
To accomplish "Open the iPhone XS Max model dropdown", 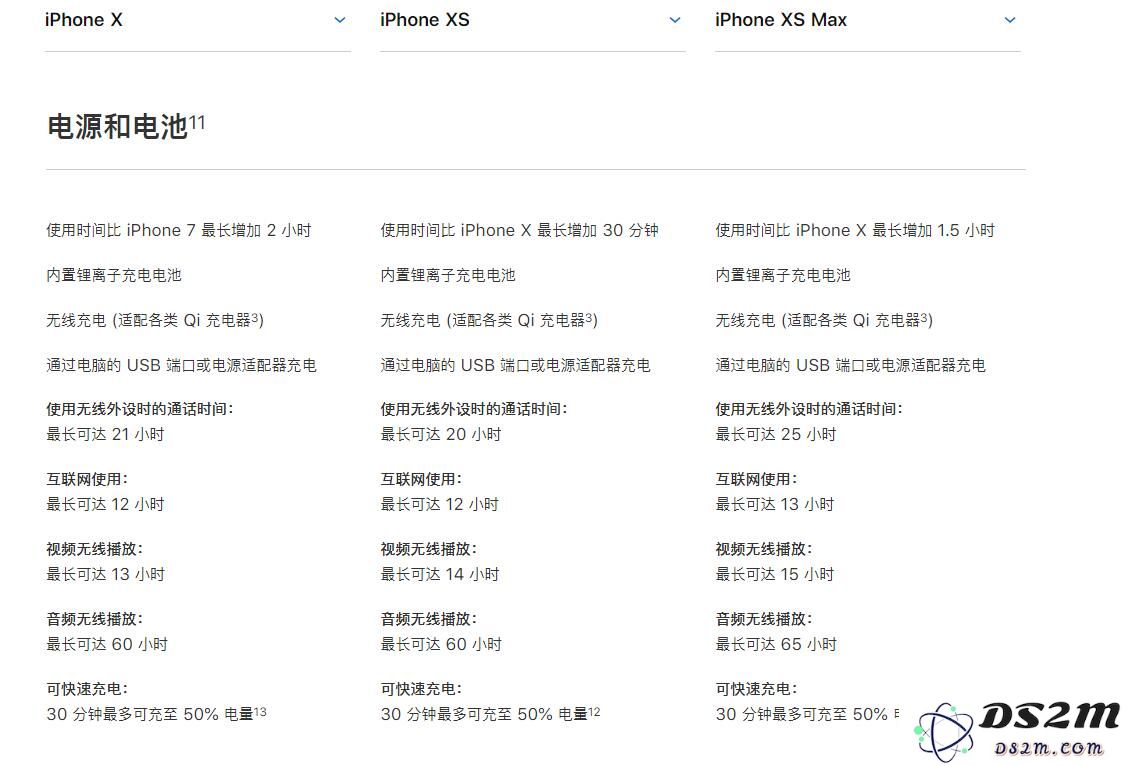I will 867,20.
